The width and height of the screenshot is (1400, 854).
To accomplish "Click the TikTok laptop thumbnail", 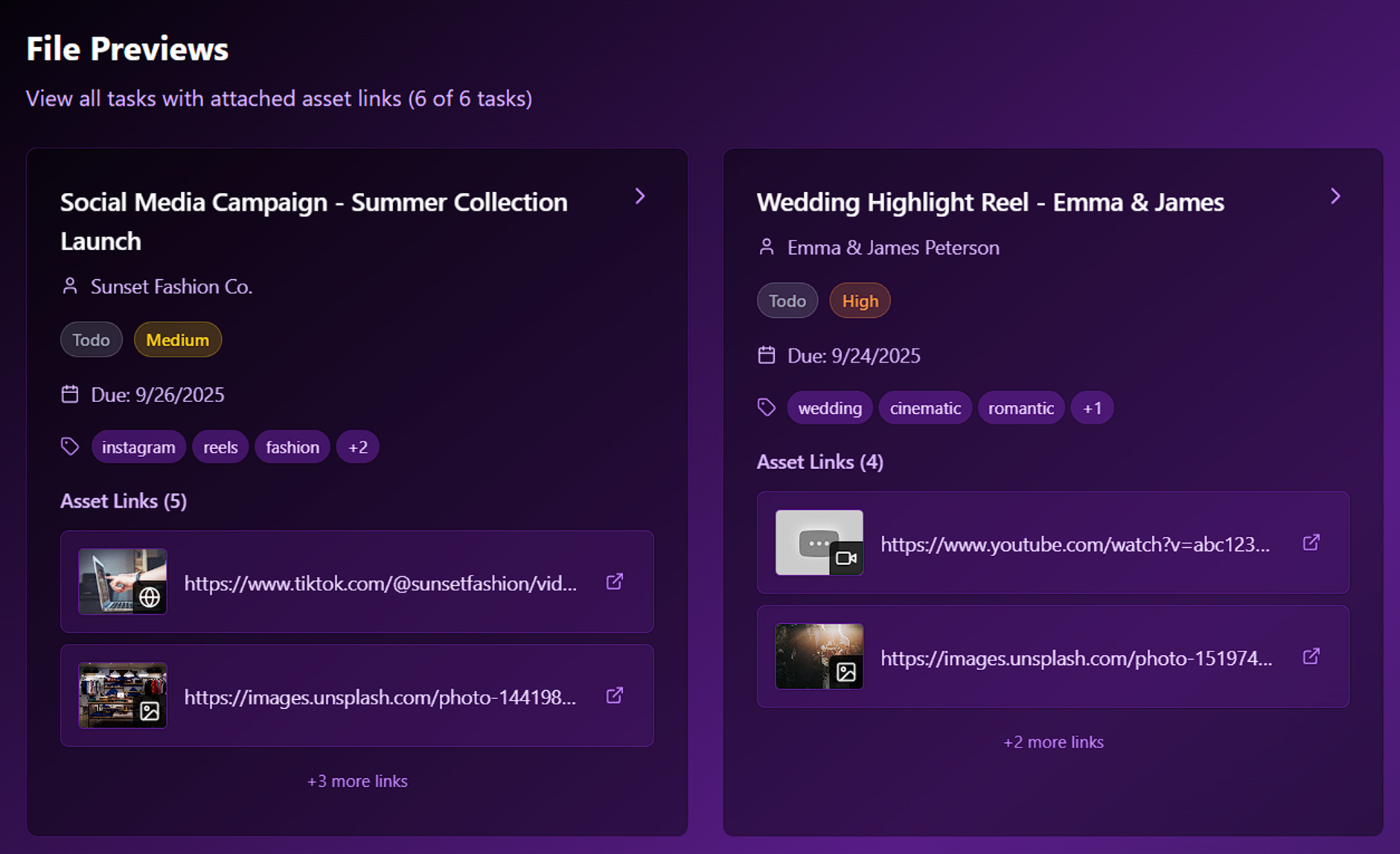I will click(123, 581).
